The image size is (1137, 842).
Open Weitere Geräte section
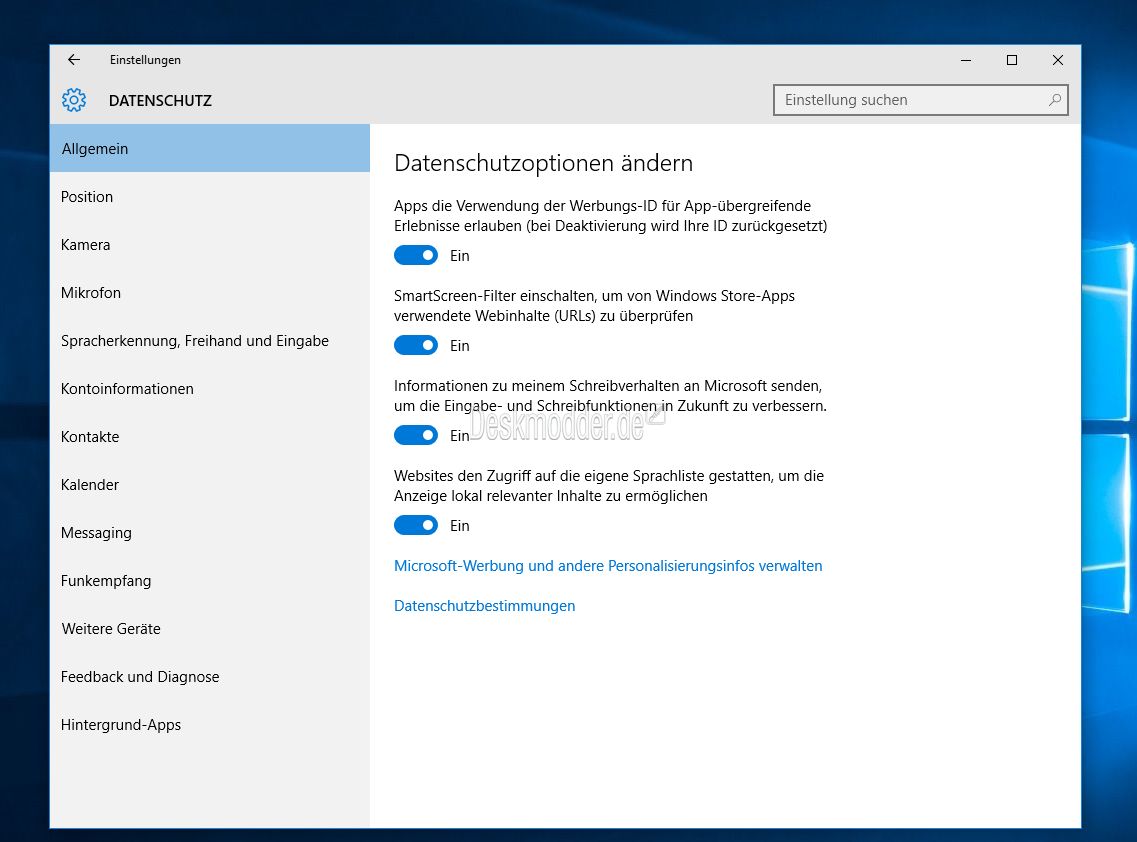pos(210,628)
